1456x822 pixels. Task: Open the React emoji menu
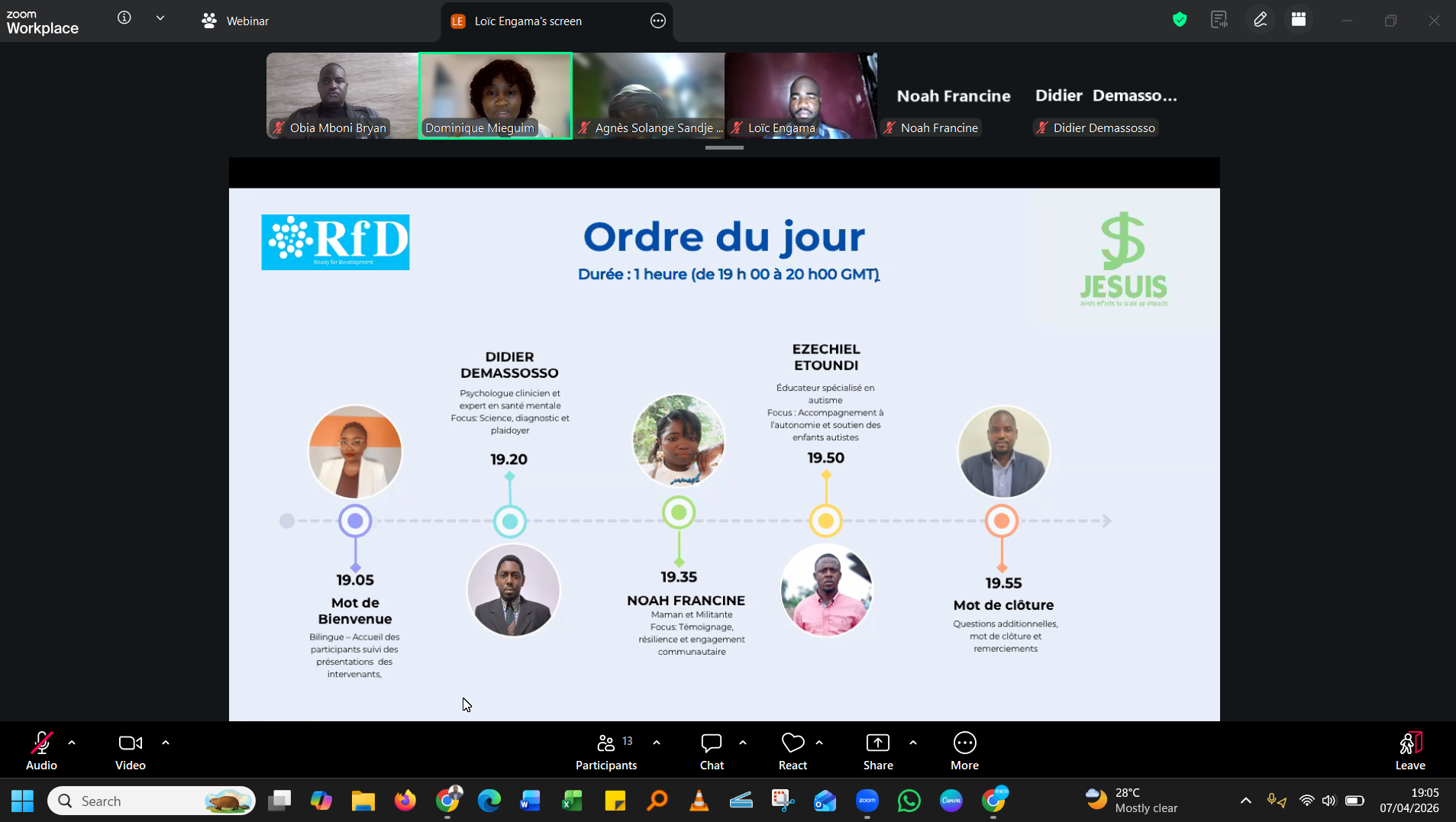tap(793, 752)
